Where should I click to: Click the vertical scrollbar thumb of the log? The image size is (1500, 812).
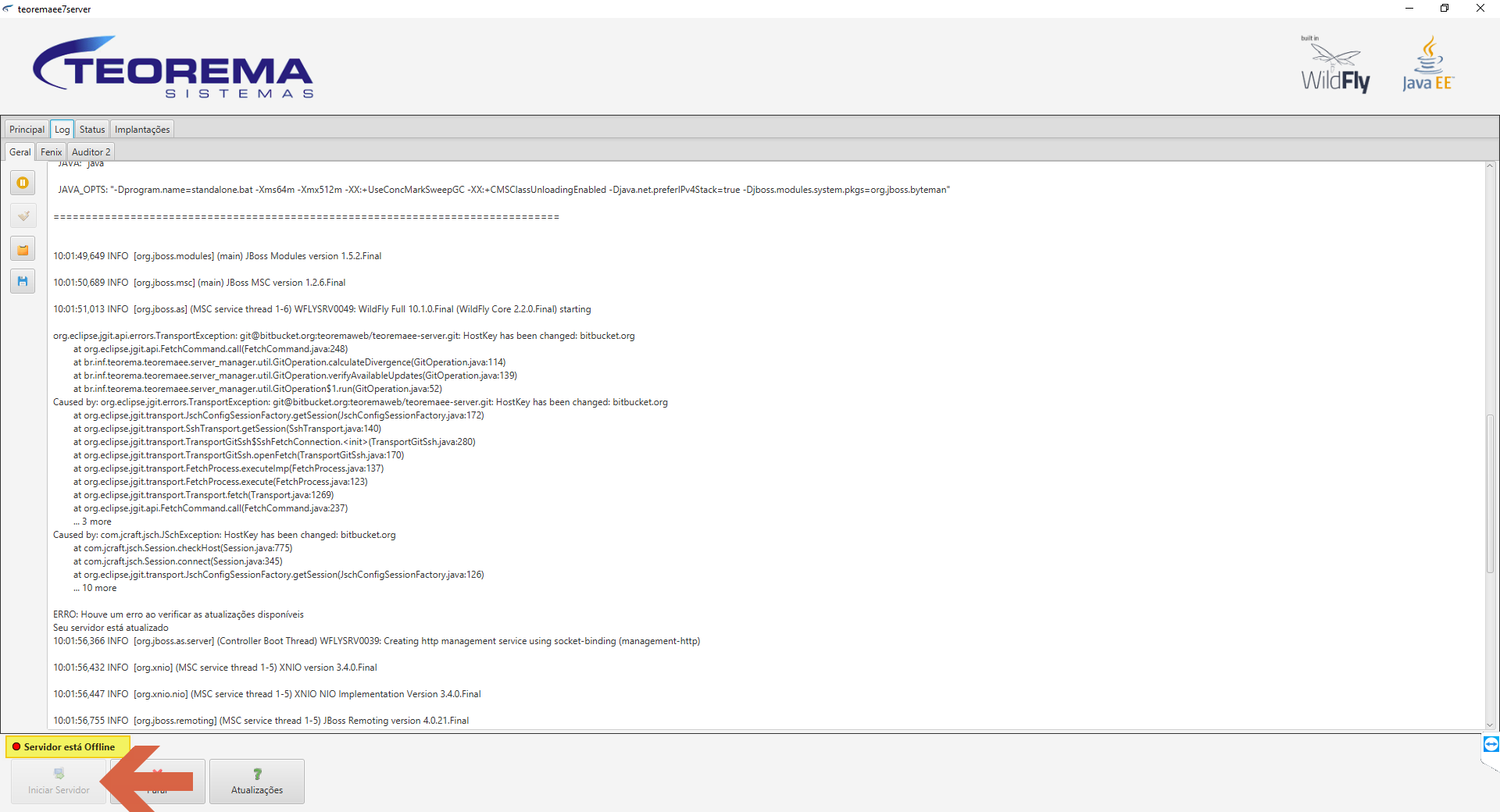(x=1490, y=493)
